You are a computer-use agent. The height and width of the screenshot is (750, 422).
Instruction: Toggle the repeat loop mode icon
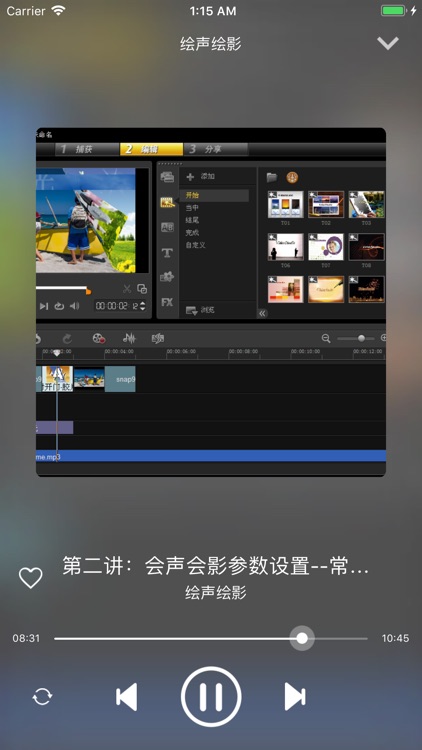click(x=42, y=696)
